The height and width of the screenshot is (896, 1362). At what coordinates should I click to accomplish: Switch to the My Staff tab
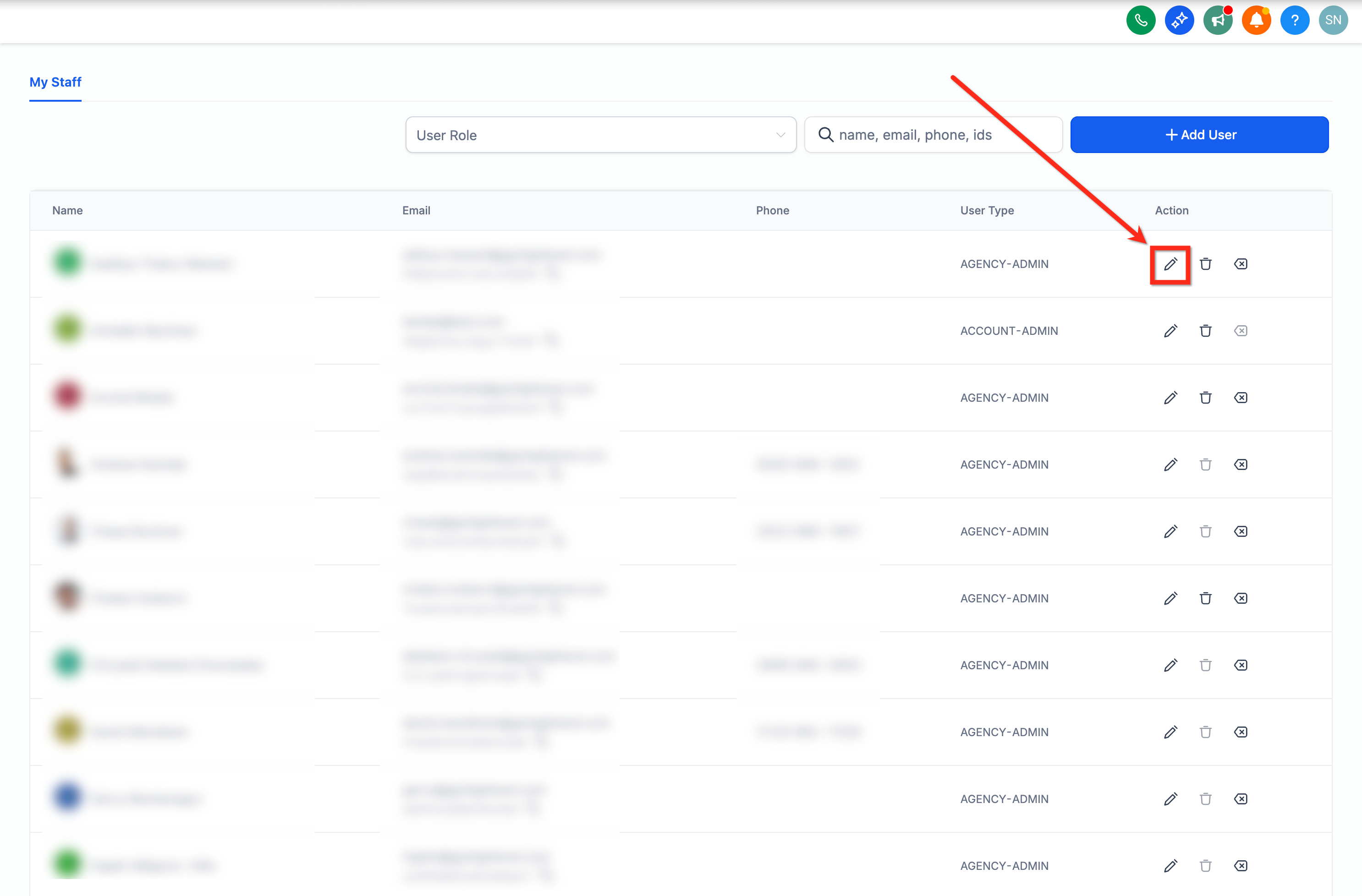[55, 82]
